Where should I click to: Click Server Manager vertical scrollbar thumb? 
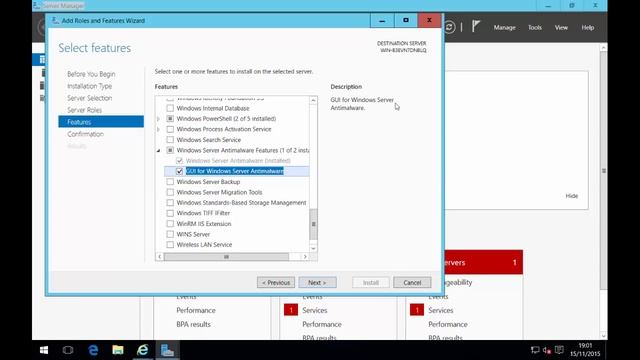point(604,171)
